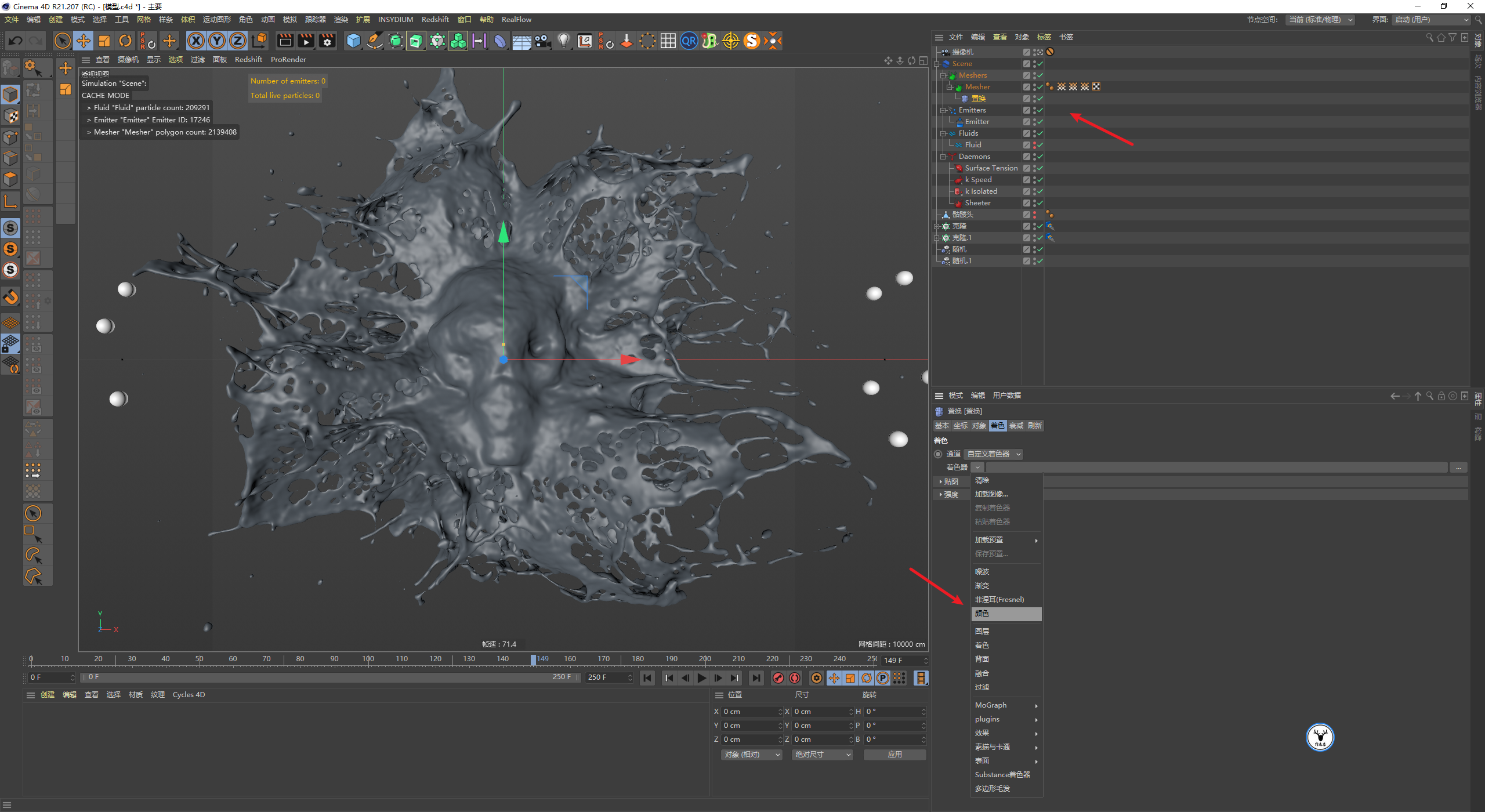Click the shader browse ... button
The height and width of the screenshot is (812, 1485).
click(x=1458, y=467)
